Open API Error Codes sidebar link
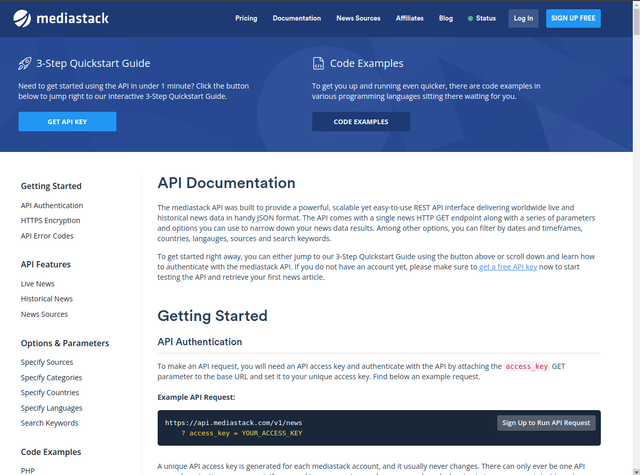640x475 pixels. [47, 236]
